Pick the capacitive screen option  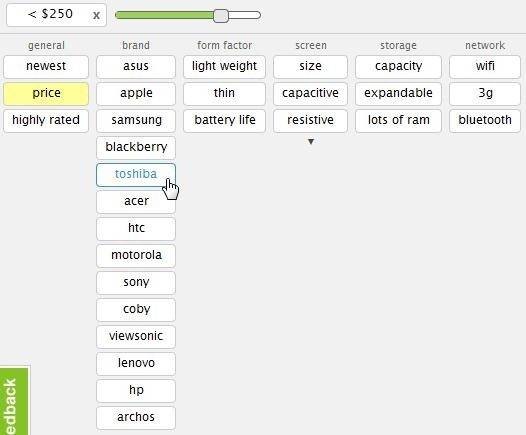[x=310, y=94]
